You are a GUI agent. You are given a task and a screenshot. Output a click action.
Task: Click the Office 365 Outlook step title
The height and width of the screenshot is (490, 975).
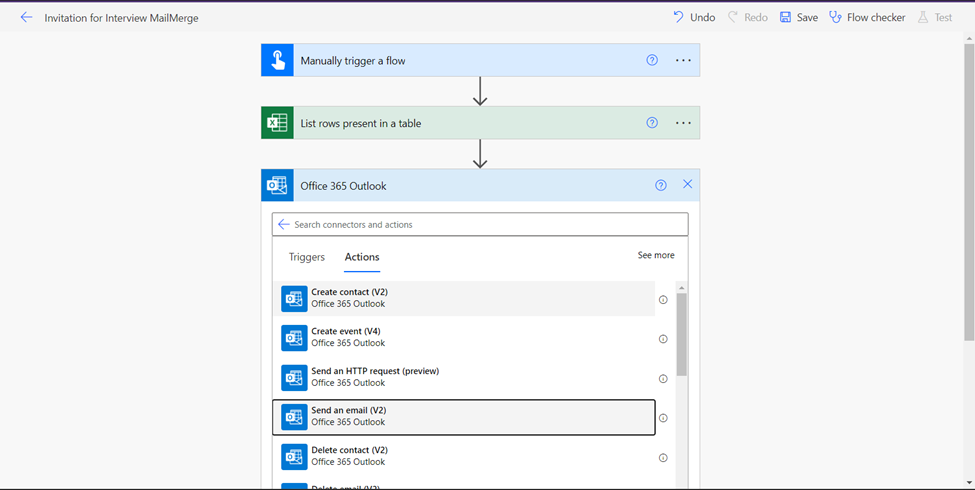click(x=343, y=186)
